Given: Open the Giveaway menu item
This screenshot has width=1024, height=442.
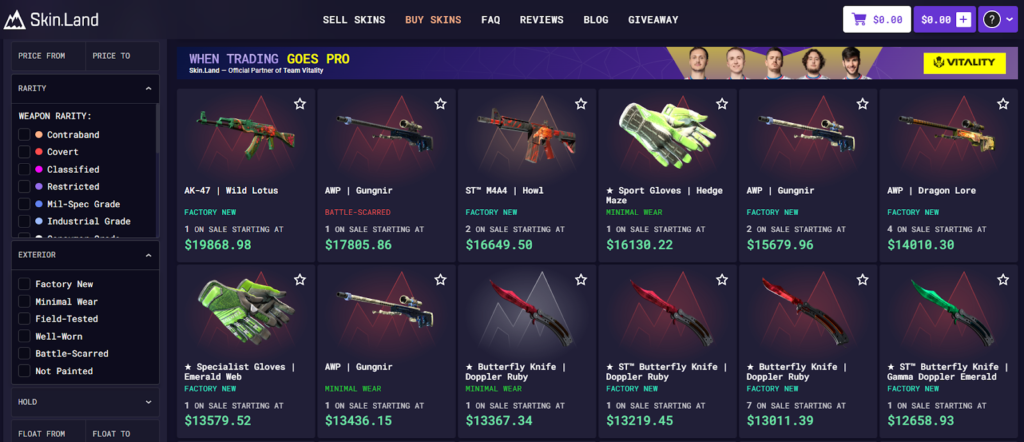Looking at the screenshot, I should coord(653,20).
